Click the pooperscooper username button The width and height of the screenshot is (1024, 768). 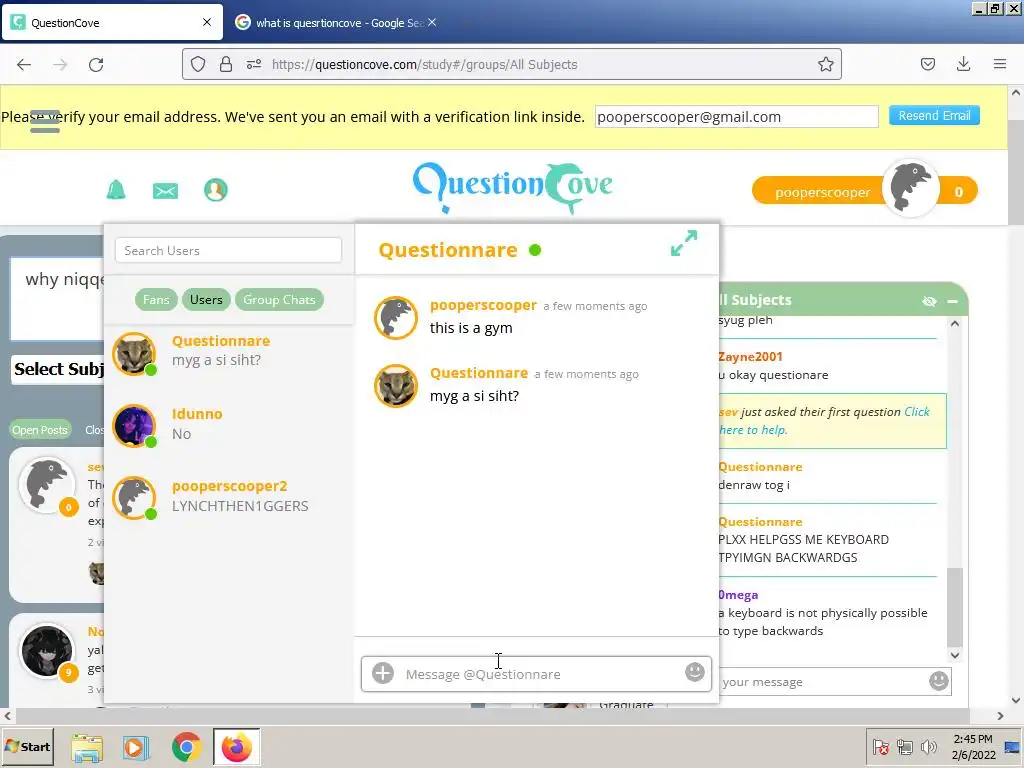click(x=822, y=192)
